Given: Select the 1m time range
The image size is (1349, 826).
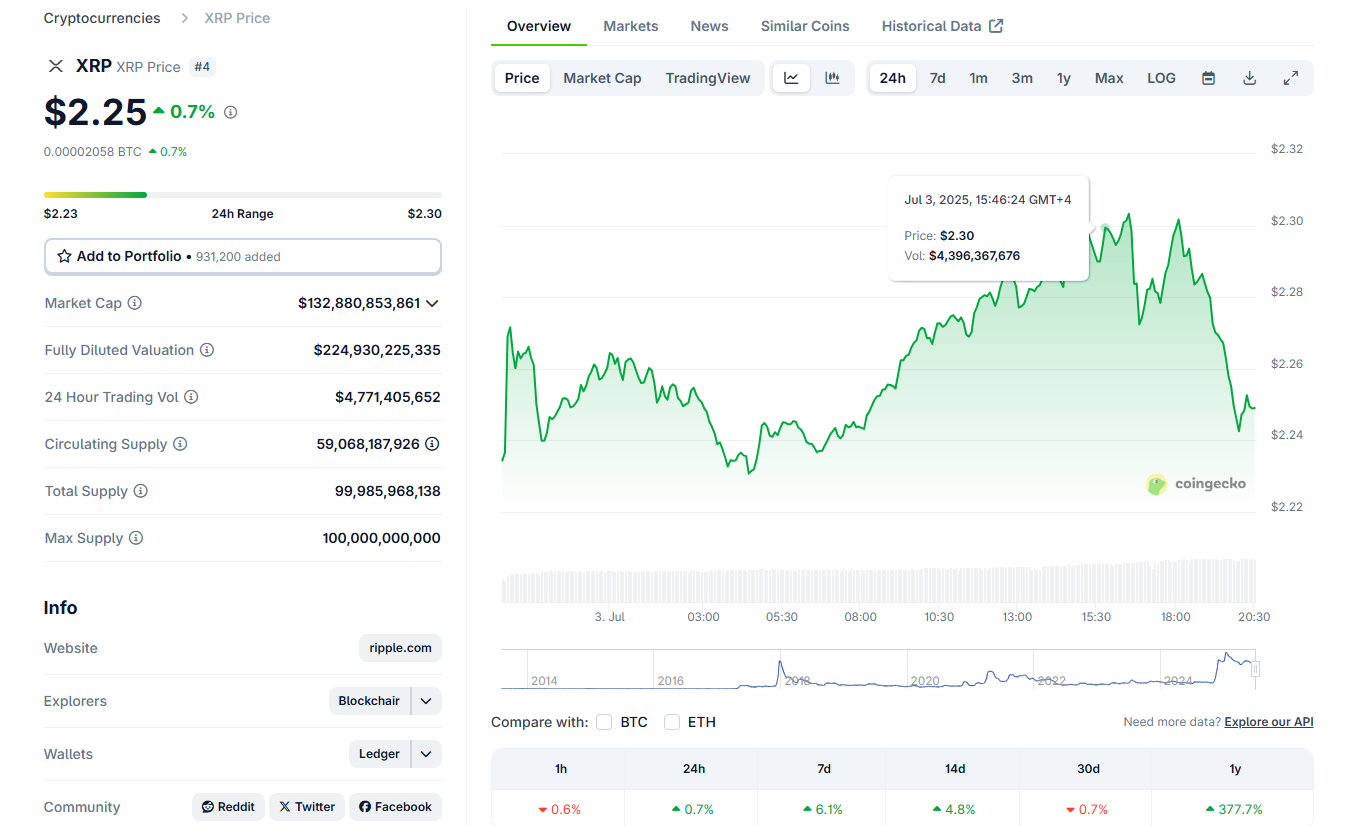Looking at the screenshot, I should point(979,78).
